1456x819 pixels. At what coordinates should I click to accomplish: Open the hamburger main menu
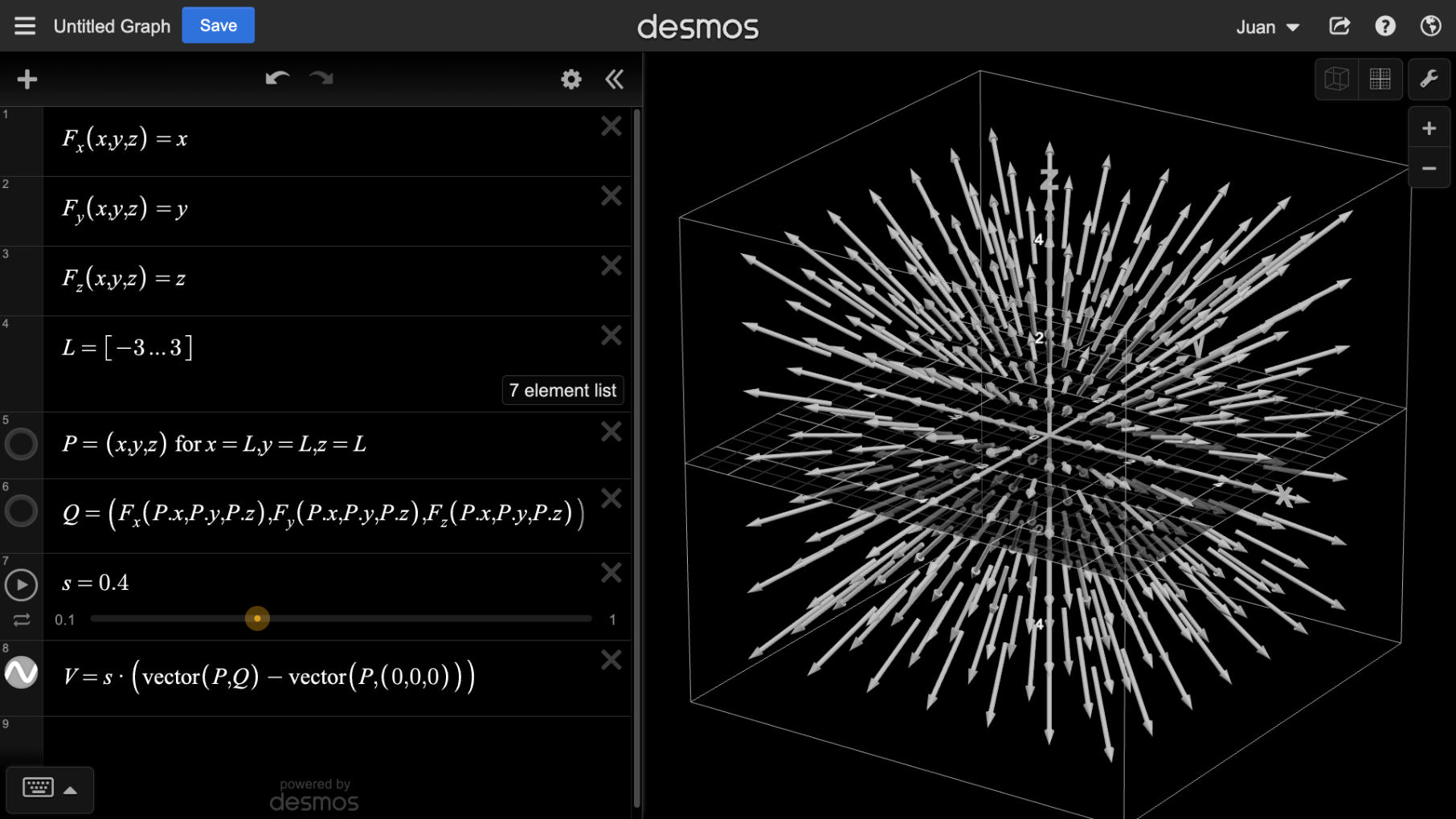(x=25, y=26)
